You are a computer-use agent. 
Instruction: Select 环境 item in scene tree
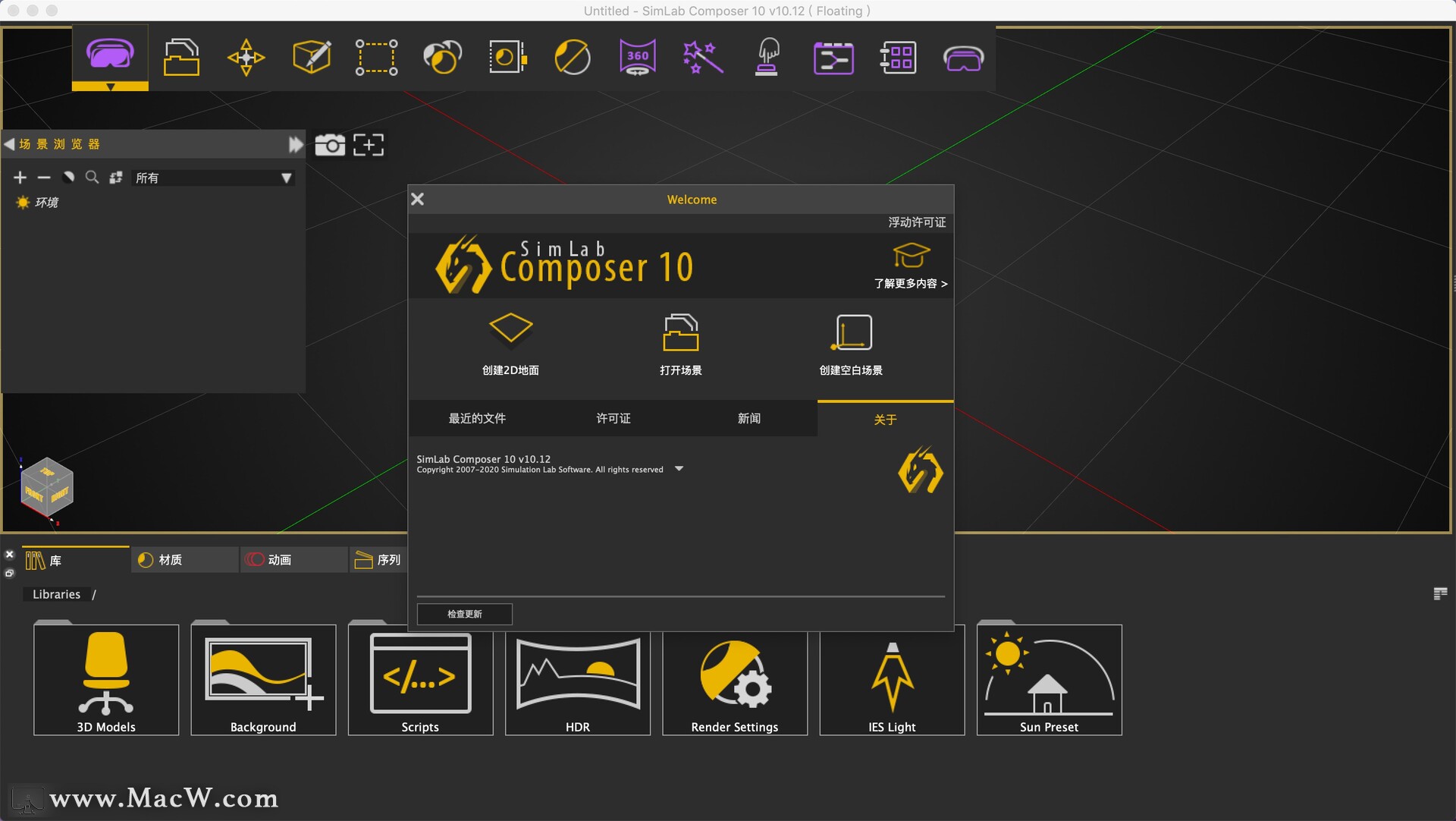point(46,203)
